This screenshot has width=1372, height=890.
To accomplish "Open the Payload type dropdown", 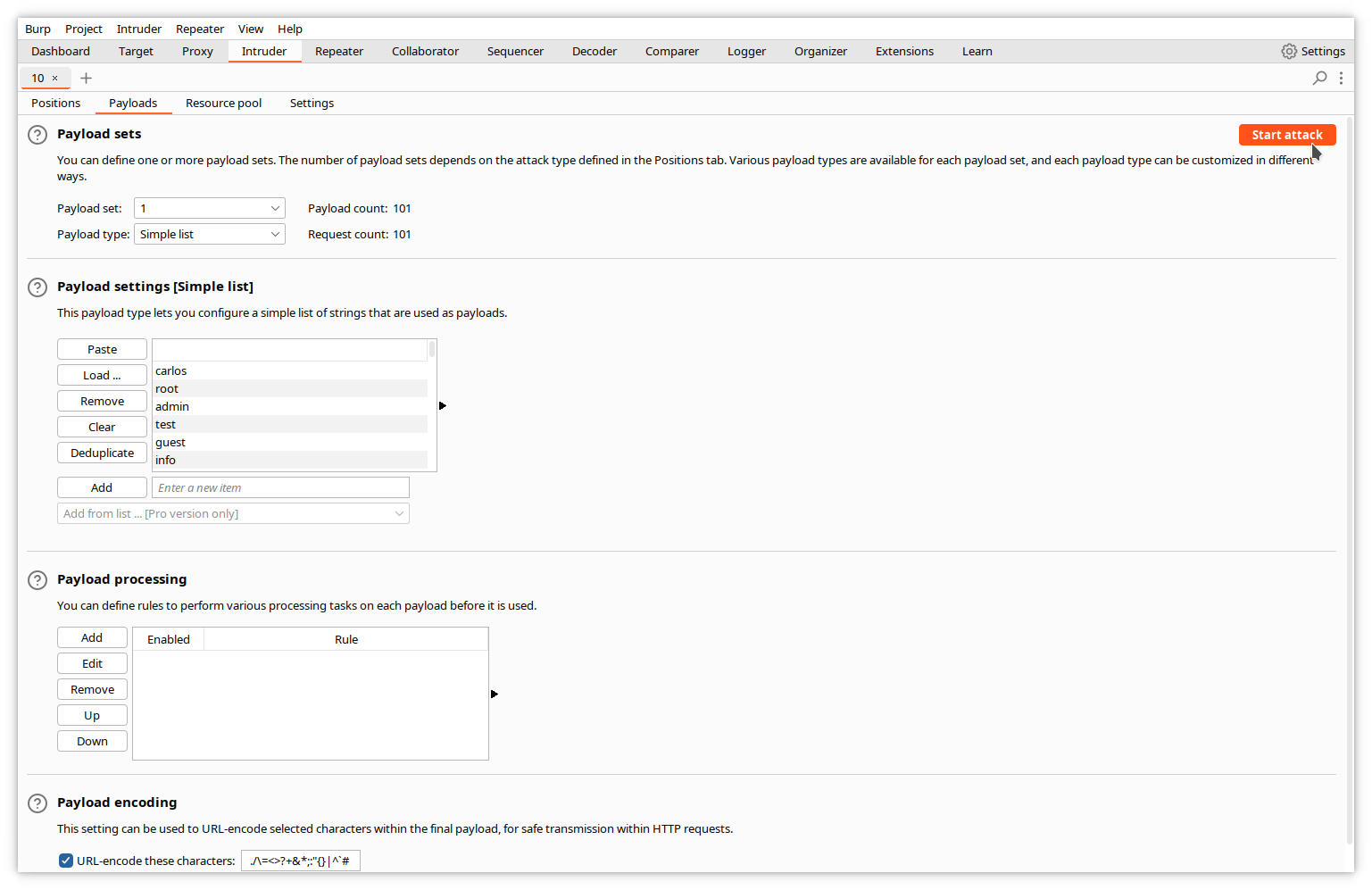I will tap(210, 235).
